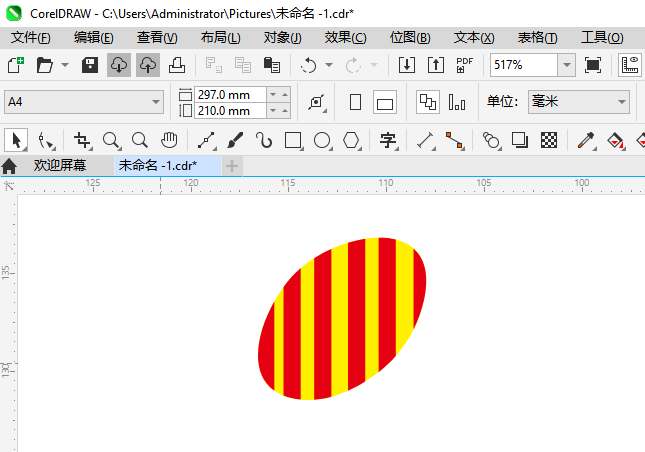Open the units dropdown showing 毫米
This screenshot has width=645, height=452.
pyautogui.click(x=579, y=102)
